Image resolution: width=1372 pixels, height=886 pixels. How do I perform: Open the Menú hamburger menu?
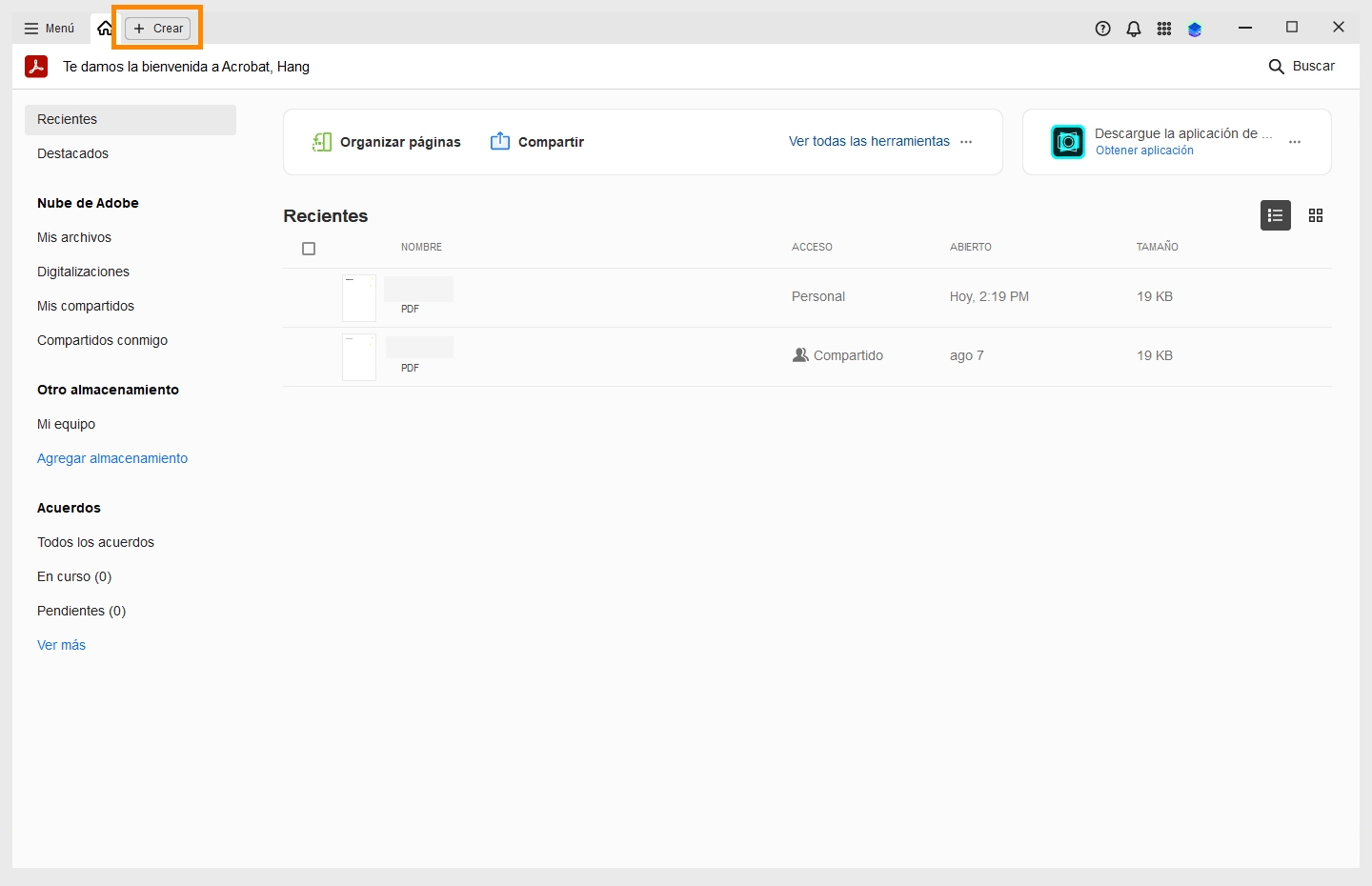tap(50, 29)
